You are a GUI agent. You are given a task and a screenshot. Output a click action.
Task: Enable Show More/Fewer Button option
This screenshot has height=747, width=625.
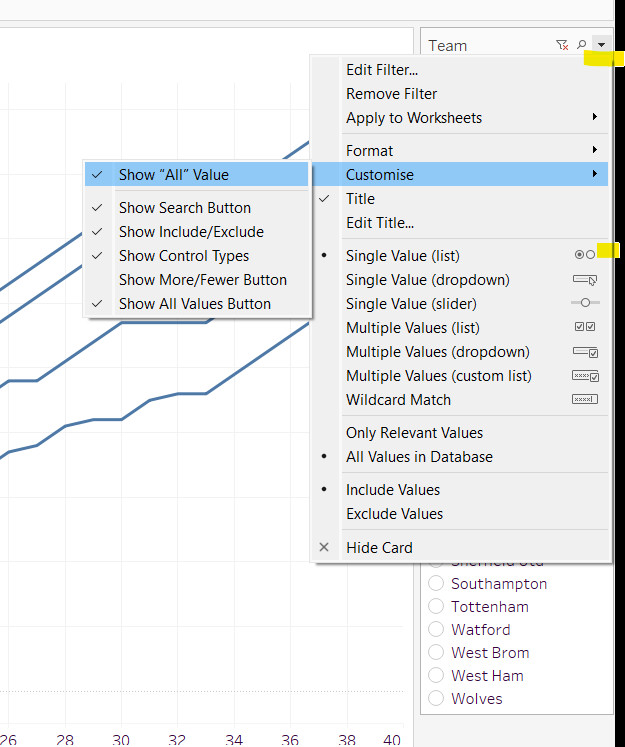(x=197, y=280)
